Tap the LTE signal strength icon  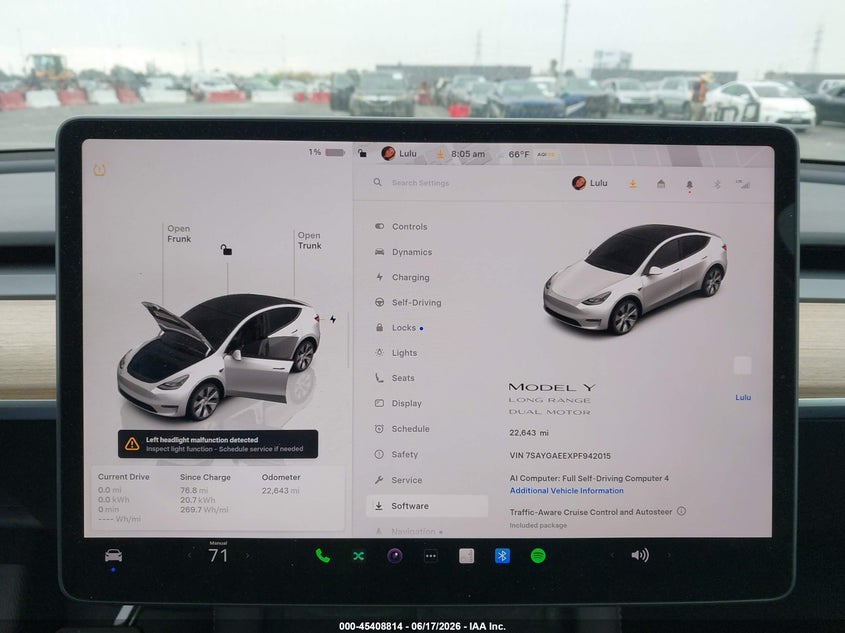pos(743,184)
